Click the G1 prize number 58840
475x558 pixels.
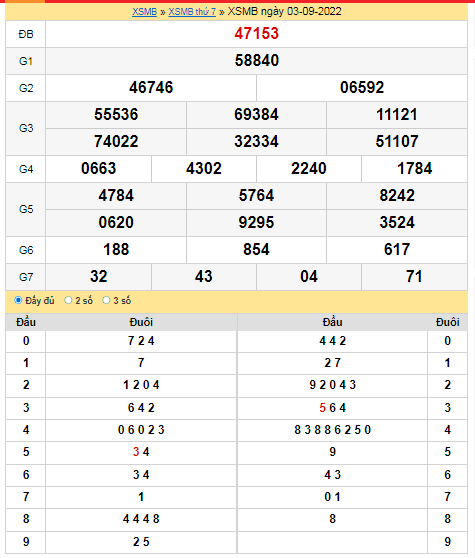257,60
